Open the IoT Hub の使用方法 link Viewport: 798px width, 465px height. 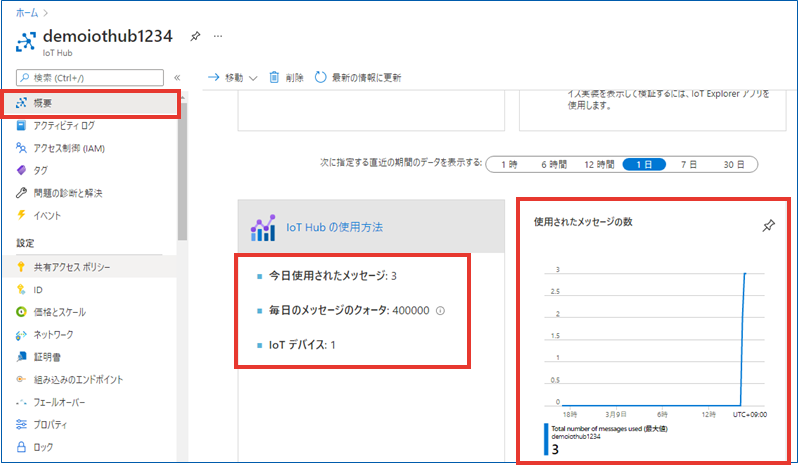point(334,227)
